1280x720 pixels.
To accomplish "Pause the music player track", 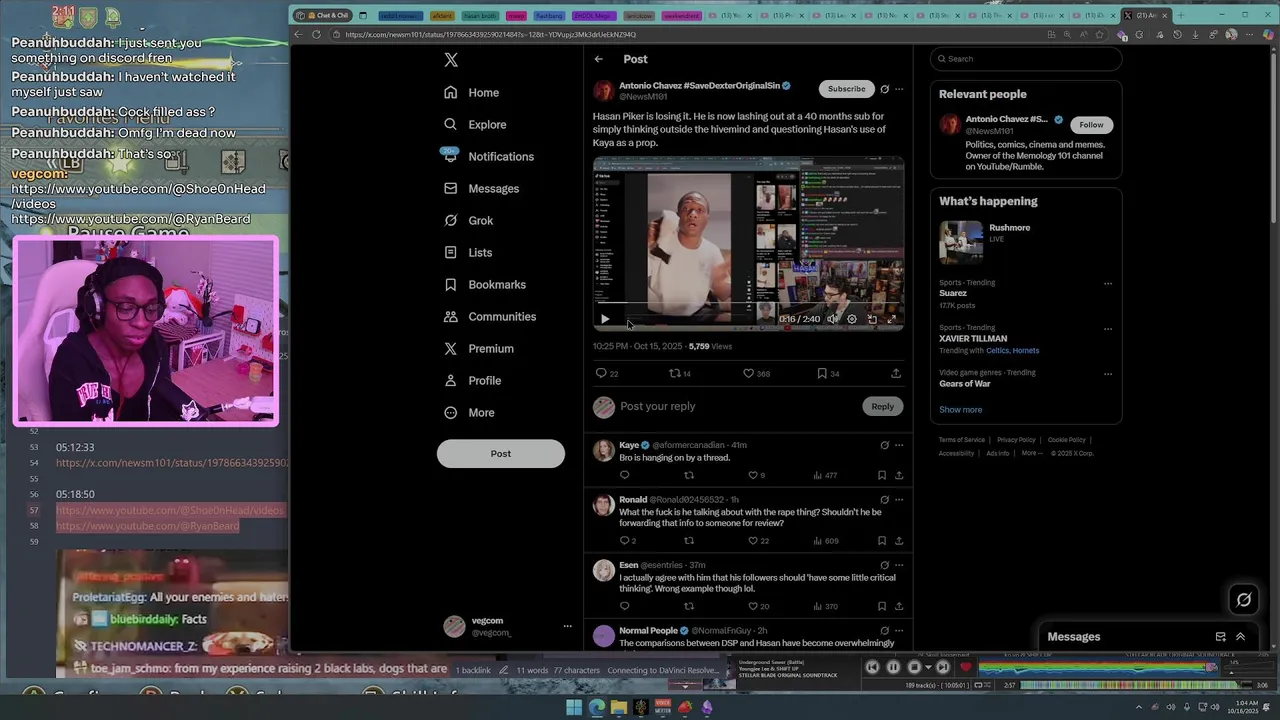I will (893, 667).
